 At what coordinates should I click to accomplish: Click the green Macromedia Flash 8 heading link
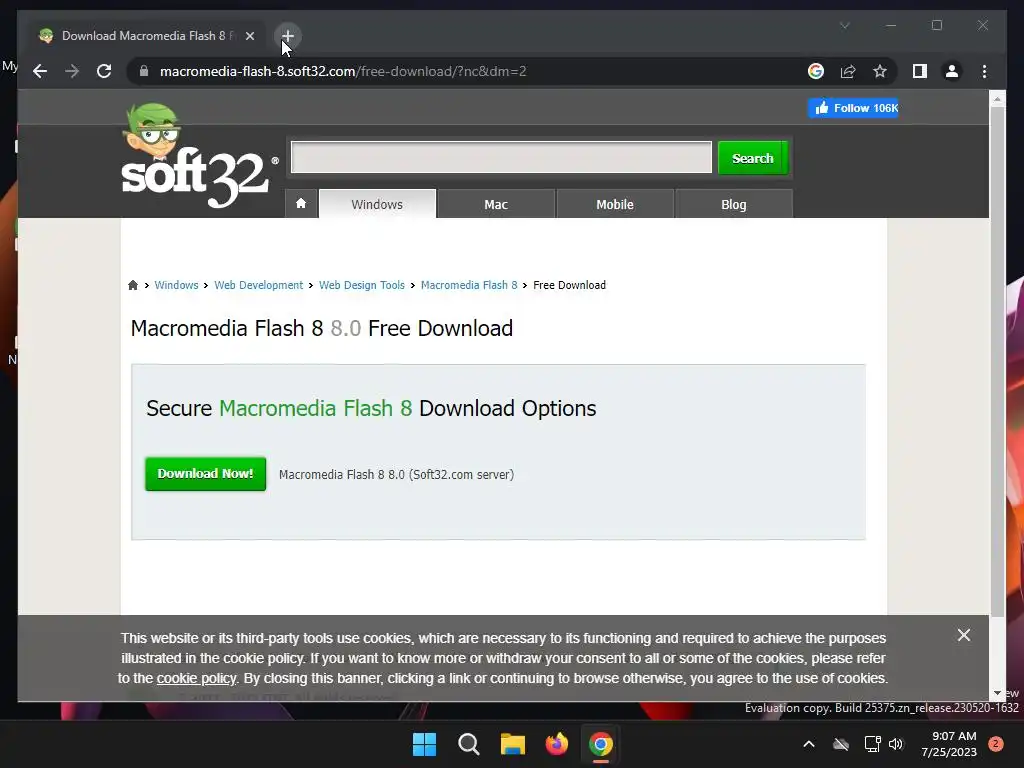(x=315, y=408)
